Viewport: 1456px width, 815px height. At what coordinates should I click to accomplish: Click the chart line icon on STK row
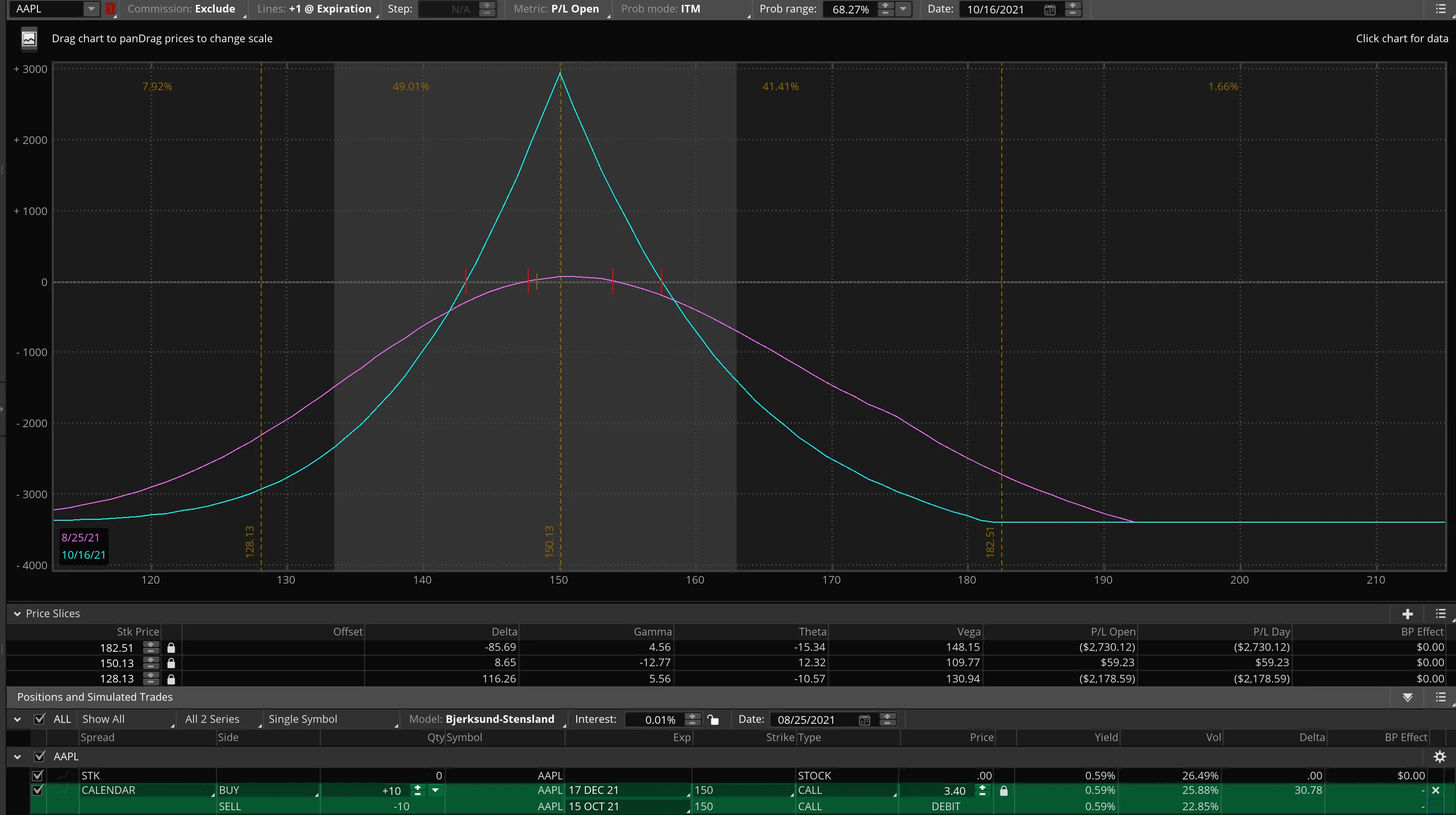point(63,776)
